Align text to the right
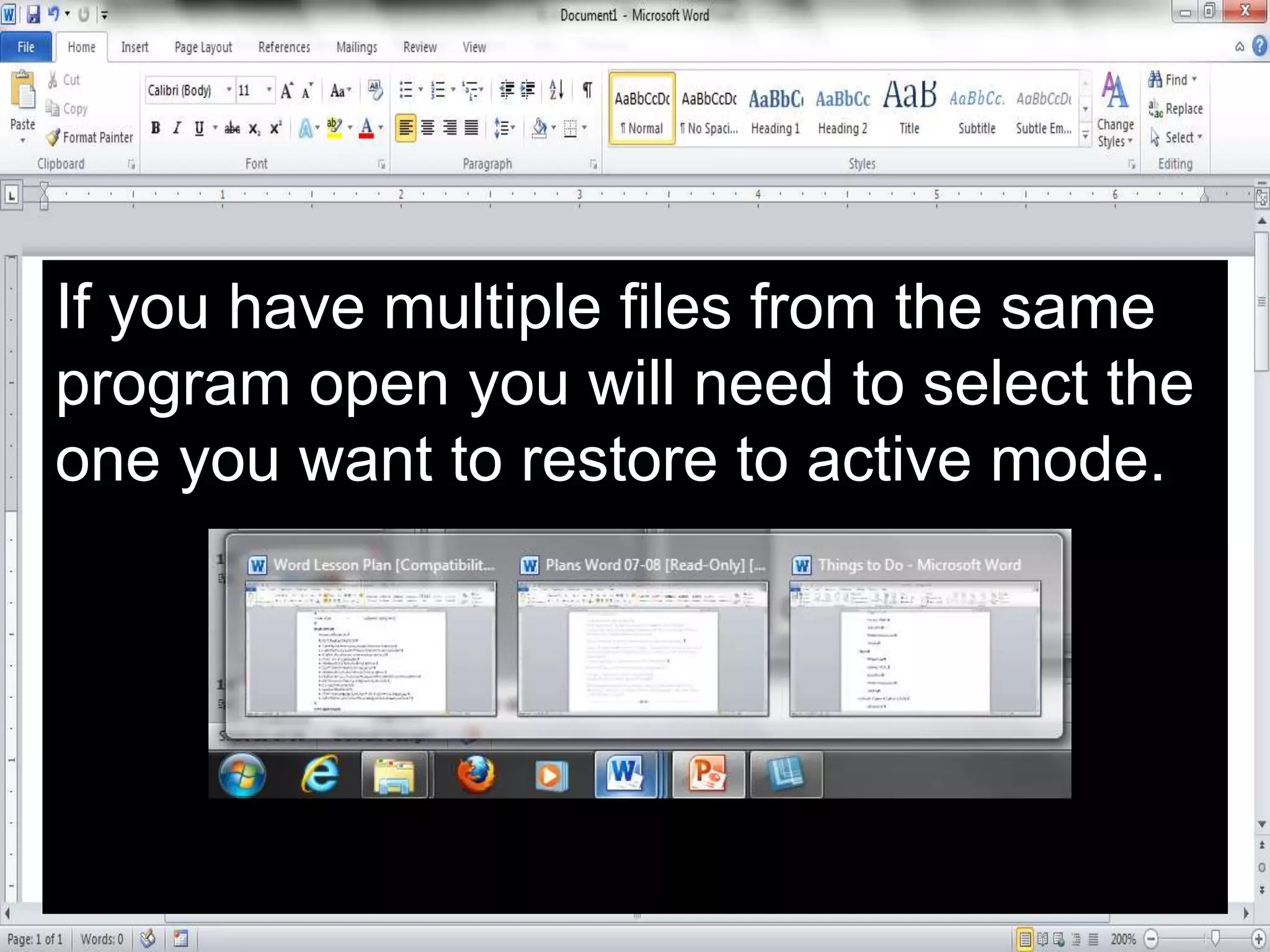 point(450,128)
